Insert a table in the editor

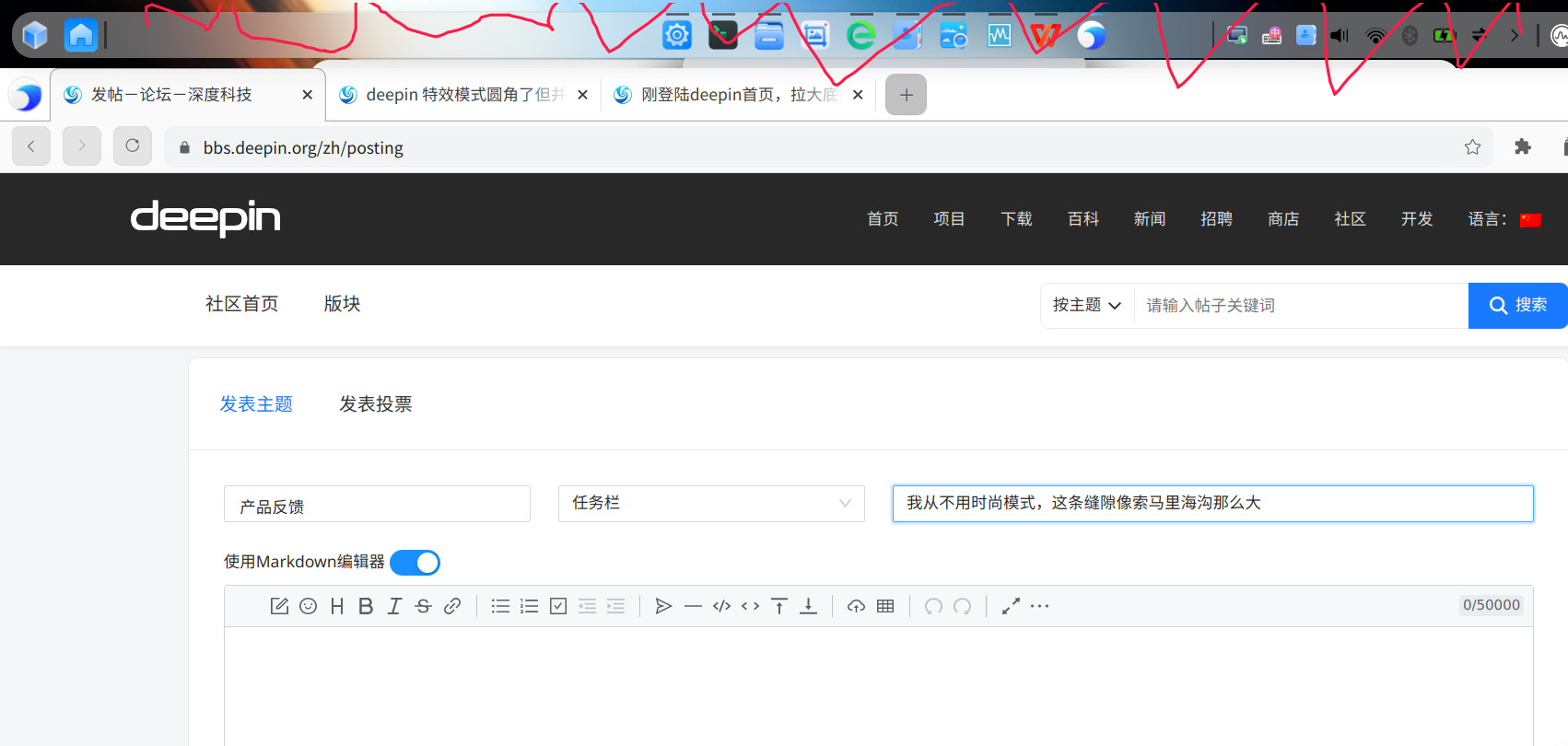[x=885, y=606]
